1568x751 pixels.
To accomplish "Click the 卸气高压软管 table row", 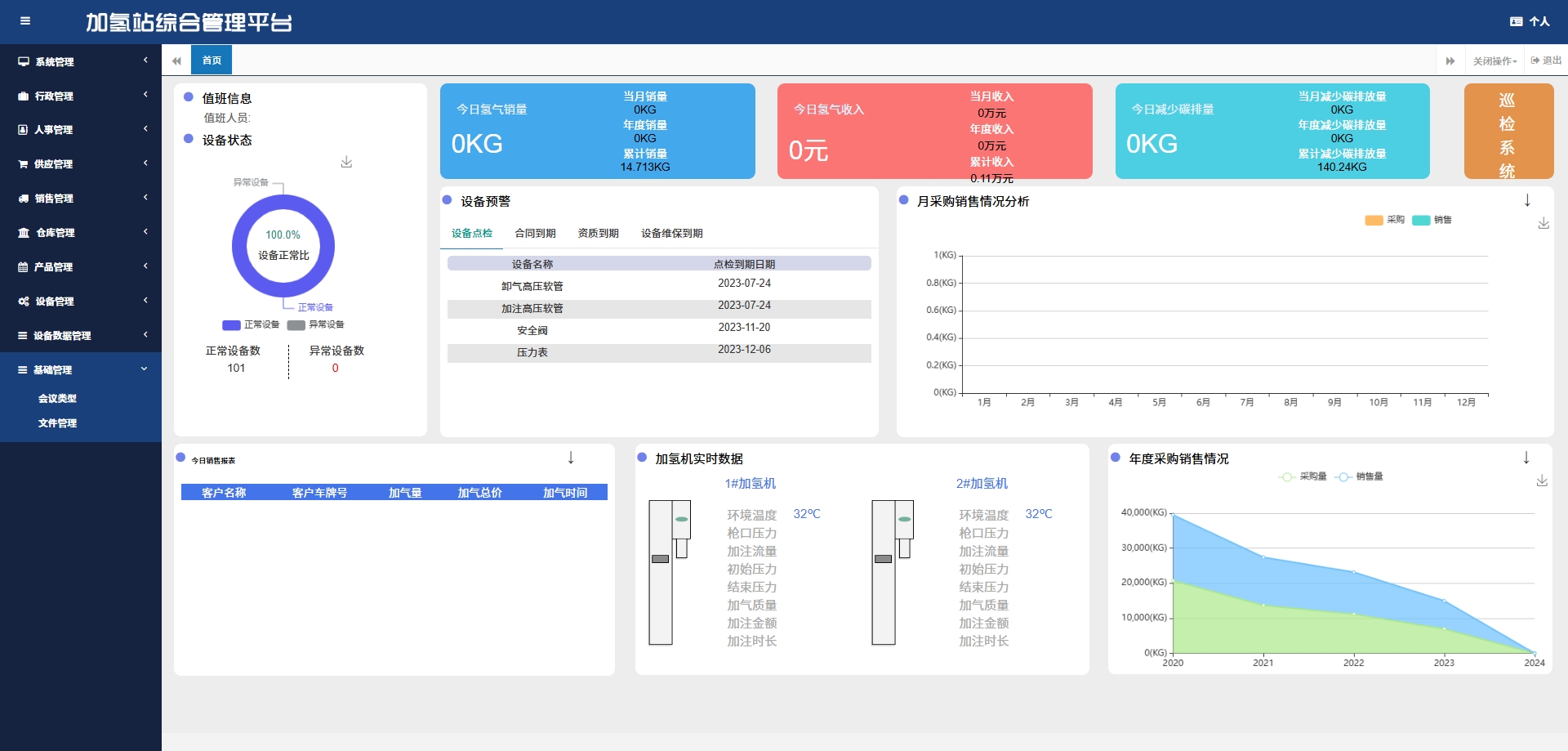I will click(x=659, y=286).
